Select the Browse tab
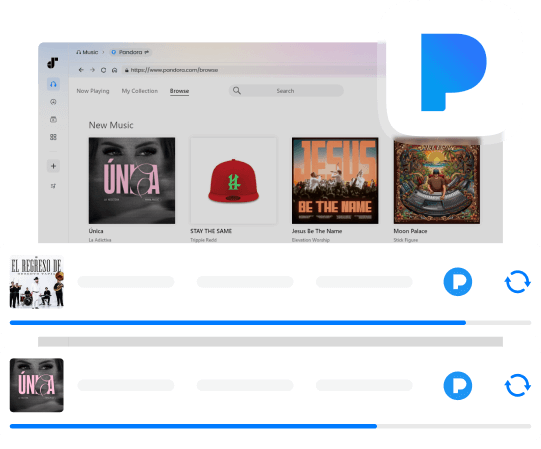The width and height of the screenshot is (541, 449). 179,91
